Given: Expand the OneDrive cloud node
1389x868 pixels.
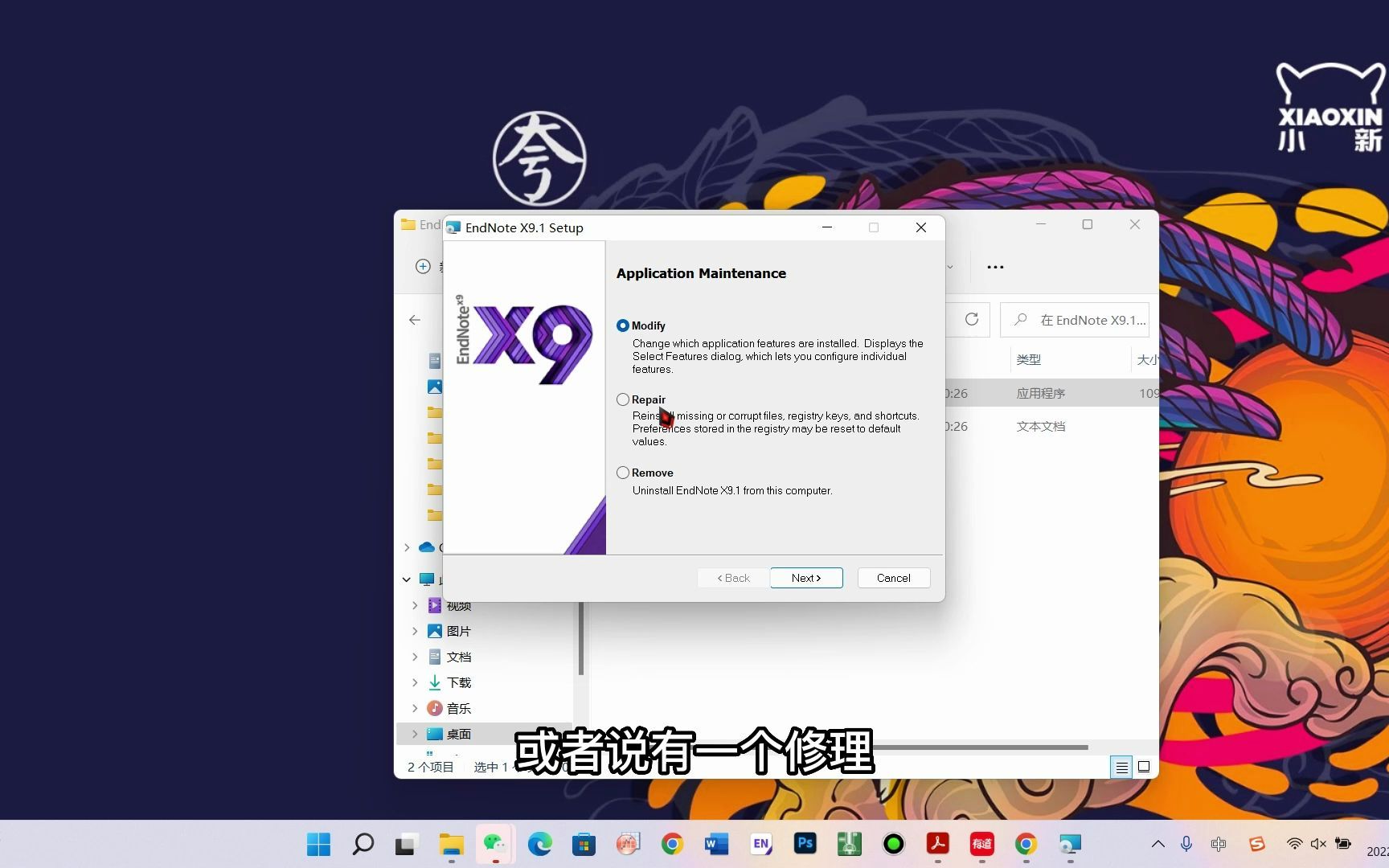Looking at the screenshot, I should tap(407, 547).
